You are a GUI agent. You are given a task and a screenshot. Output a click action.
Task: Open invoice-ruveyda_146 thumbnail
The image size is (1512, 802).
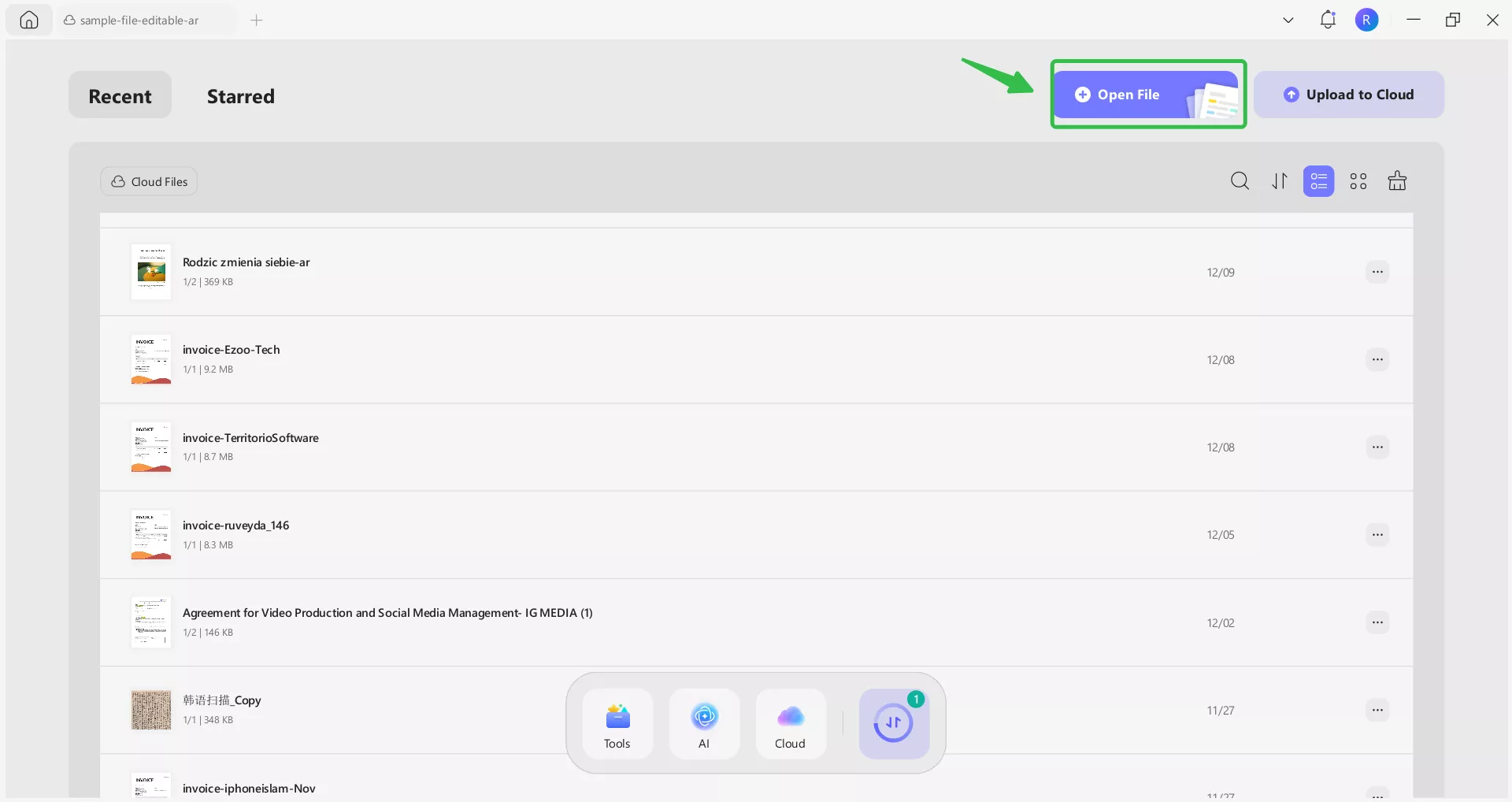(151, 534)
